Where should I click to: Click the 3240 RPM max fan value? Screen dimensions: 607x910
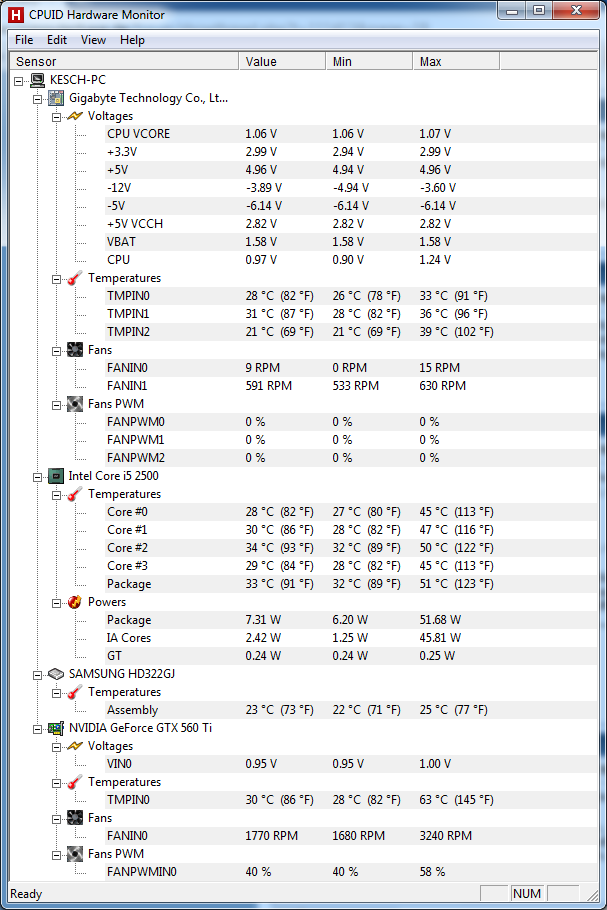446,836
